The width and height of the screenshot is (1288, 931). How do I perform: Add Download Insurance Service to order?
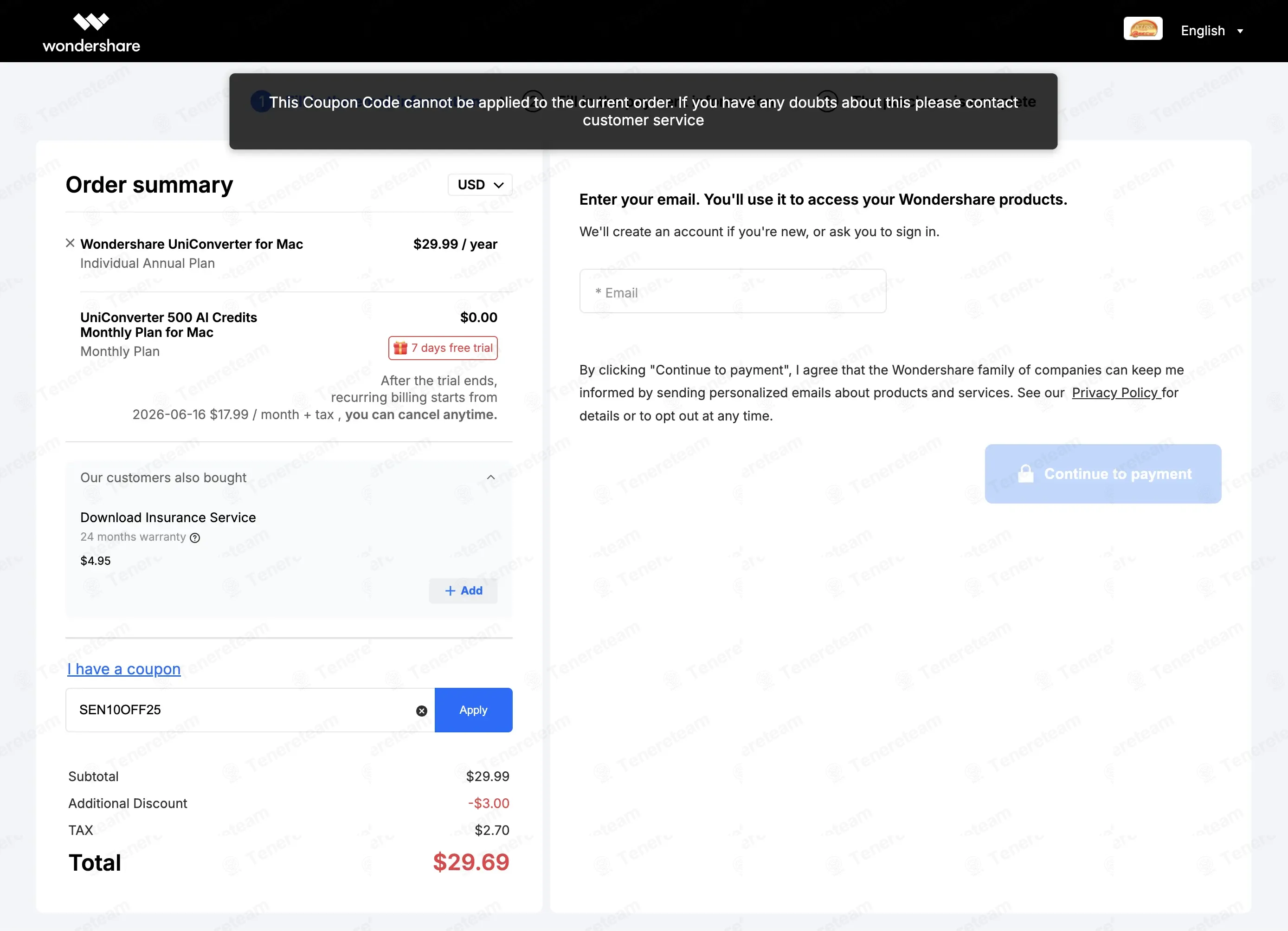(x=464, y=591)
